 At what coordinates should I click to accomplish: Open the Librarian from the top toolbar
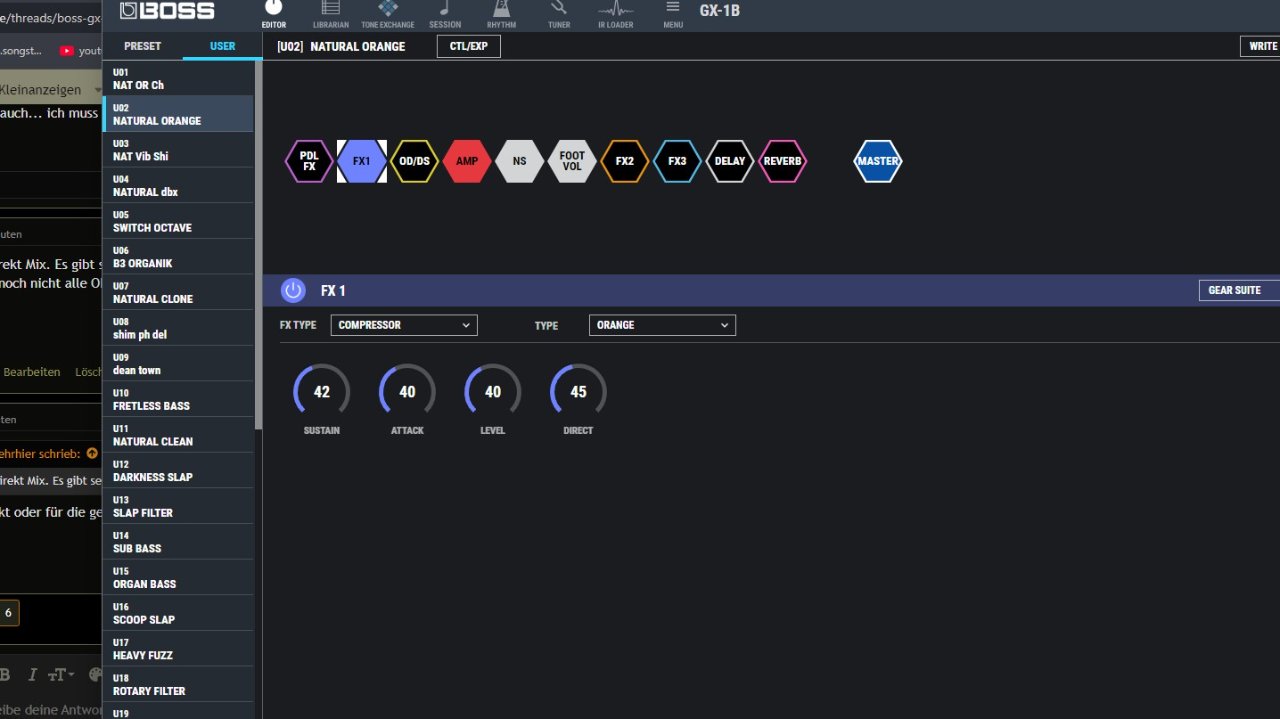[x=330, y=12]
